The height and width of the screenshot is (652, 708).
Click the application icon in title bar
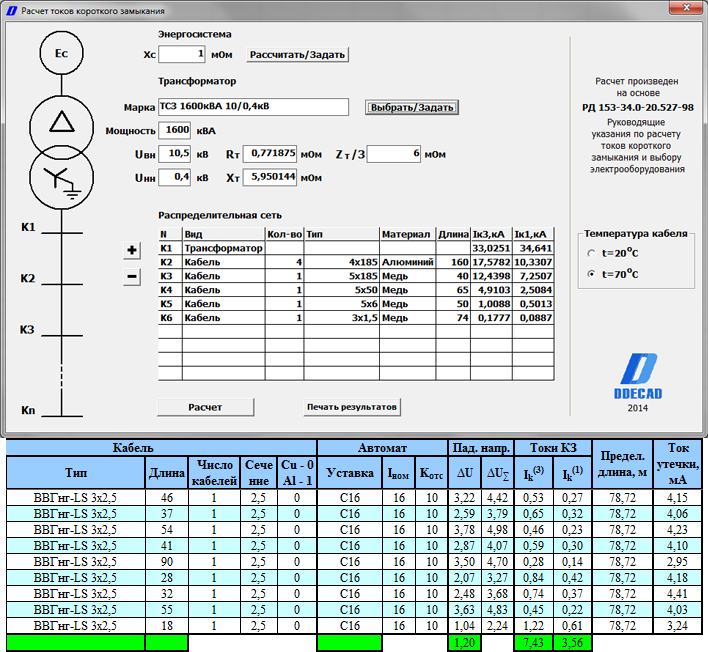tap(11, 10)
